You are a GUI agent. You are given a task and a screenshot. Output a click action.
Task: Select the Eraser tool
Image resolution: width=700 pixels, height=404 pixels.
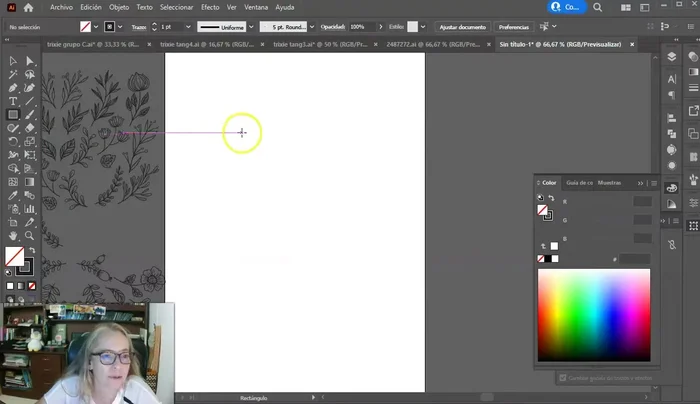pos(29,128)
